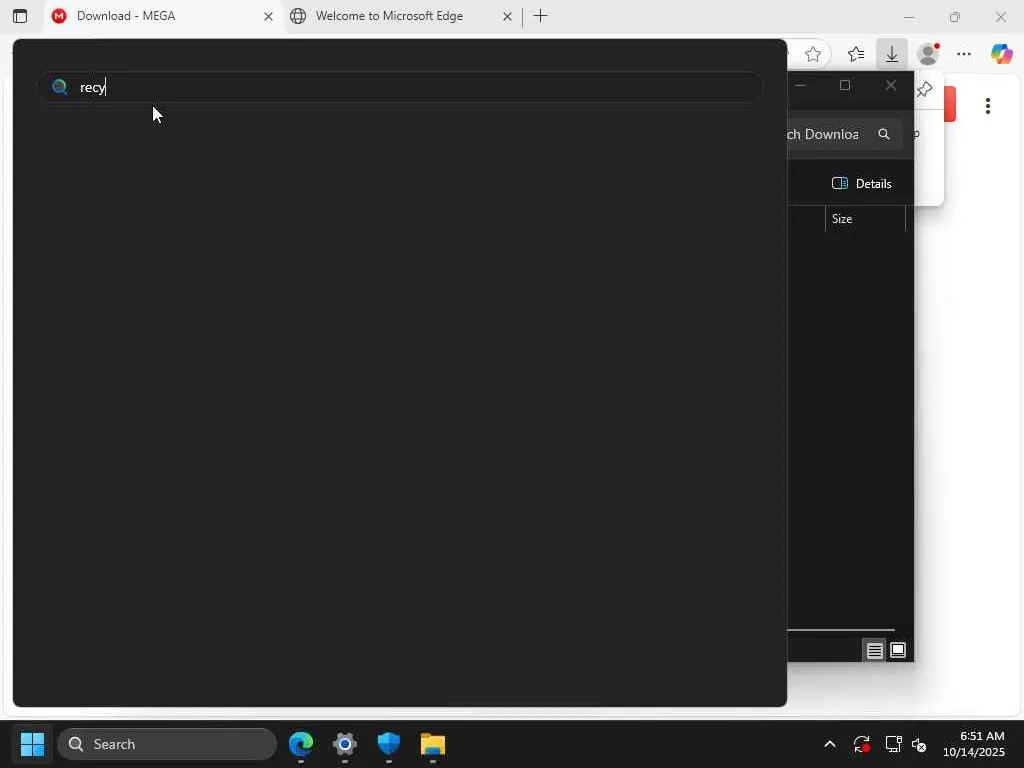Open Edge Settings and more menu
Image resolution: width=1024 pixels, height=768 pixels.
coord(964,54)
